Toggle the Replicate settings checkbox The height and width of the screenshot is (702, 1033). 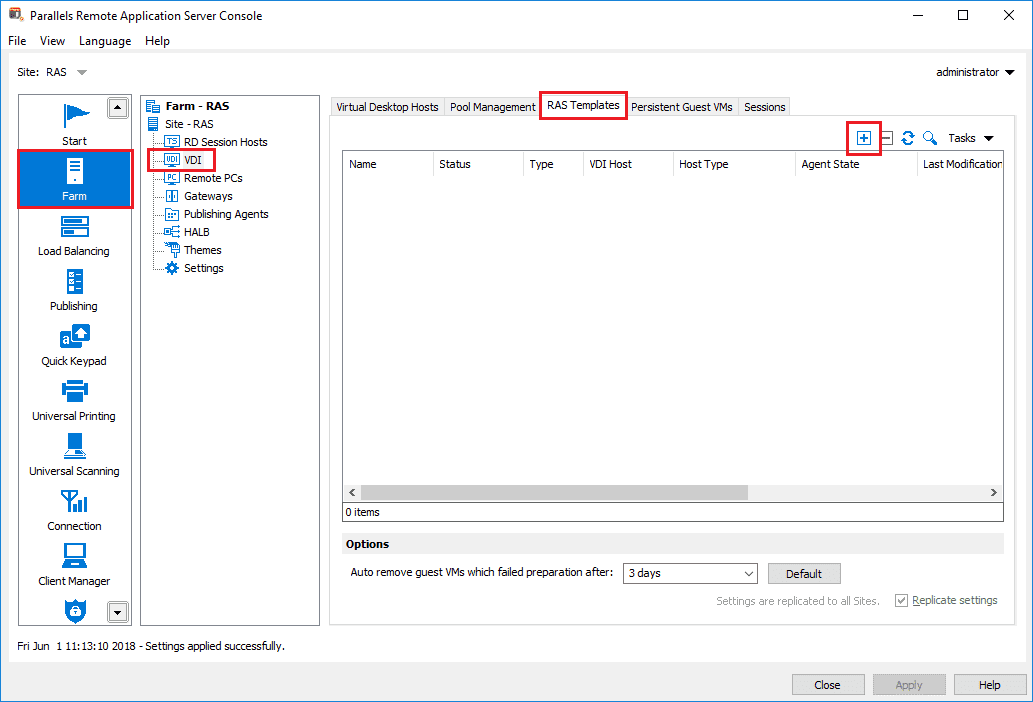click(x=901, y=601)
